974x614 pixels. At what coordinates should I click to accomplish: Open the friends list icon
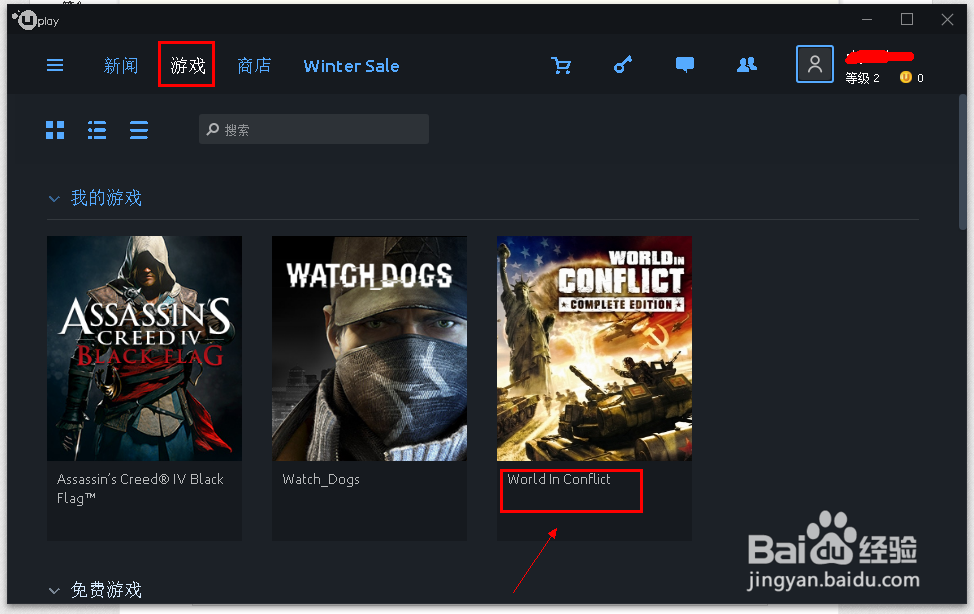point(747,65)
